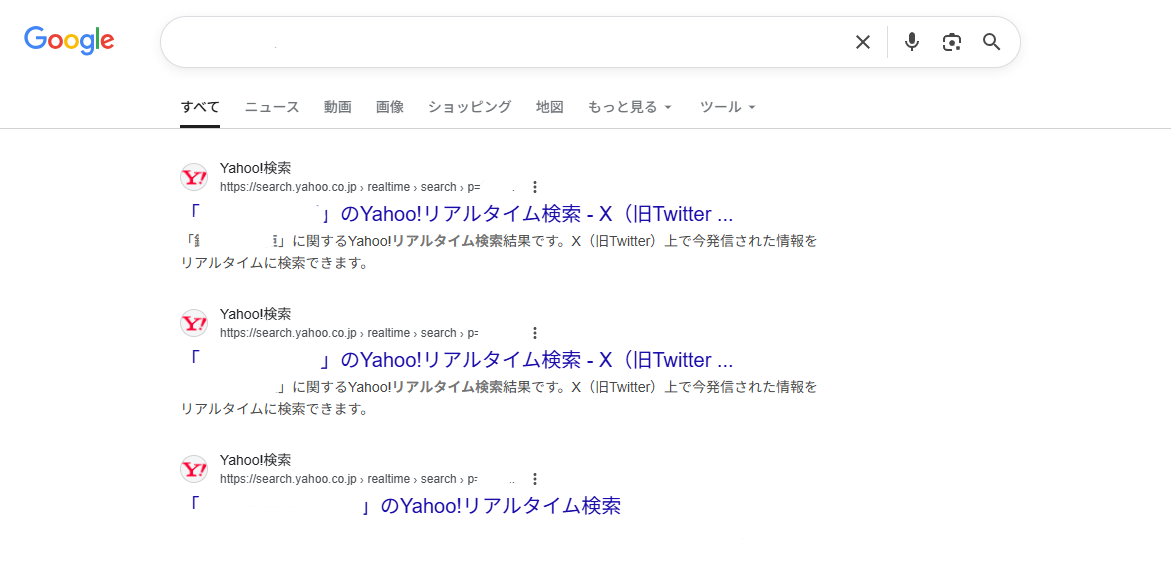Click inside the Google search input field
The height and width of the screenshot is (584, 1171).
pyautogui.click(x=500, y=42)
